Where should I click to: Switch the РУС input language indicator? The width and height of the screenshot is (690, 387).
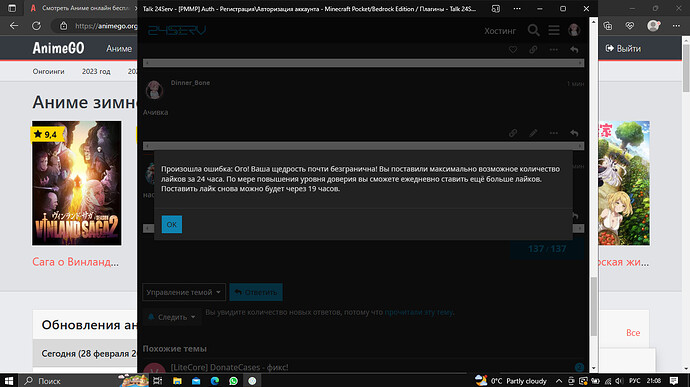pyautogui.click(x=635, y=381)
